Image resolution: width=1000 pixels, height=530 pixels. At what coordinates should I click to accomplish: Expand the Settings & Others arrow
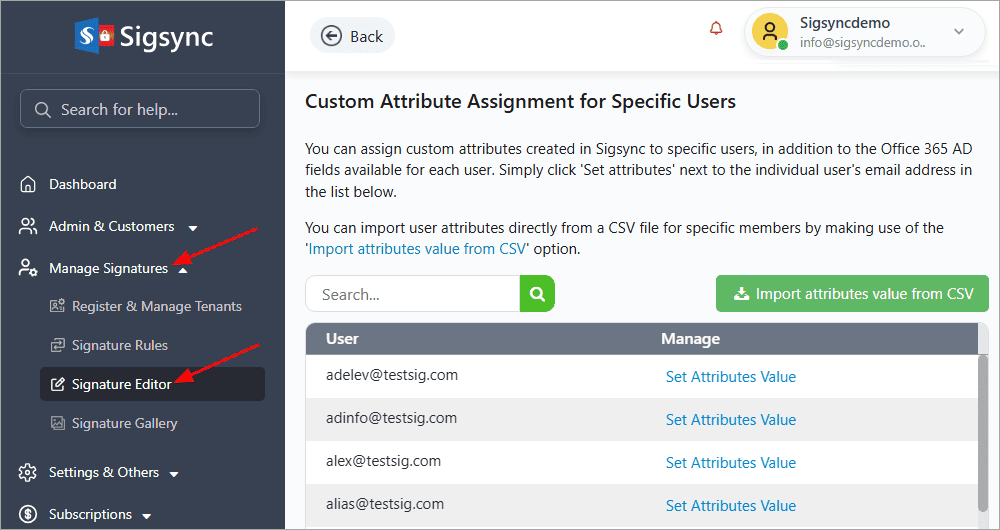point(173,473)
